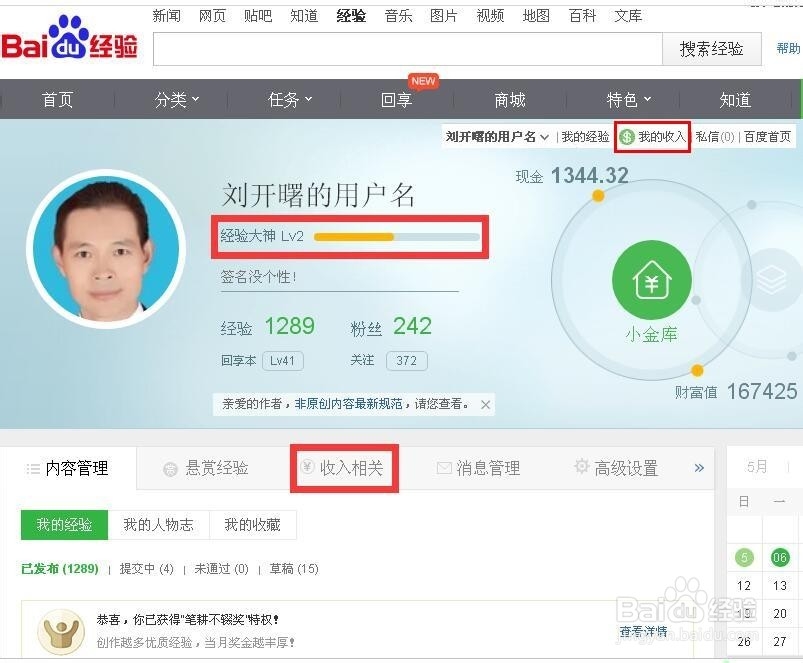The height and width of the screenshot is (663, 803).
Task: Expand more tabs with the » chevron
Action: click(700, 466)
